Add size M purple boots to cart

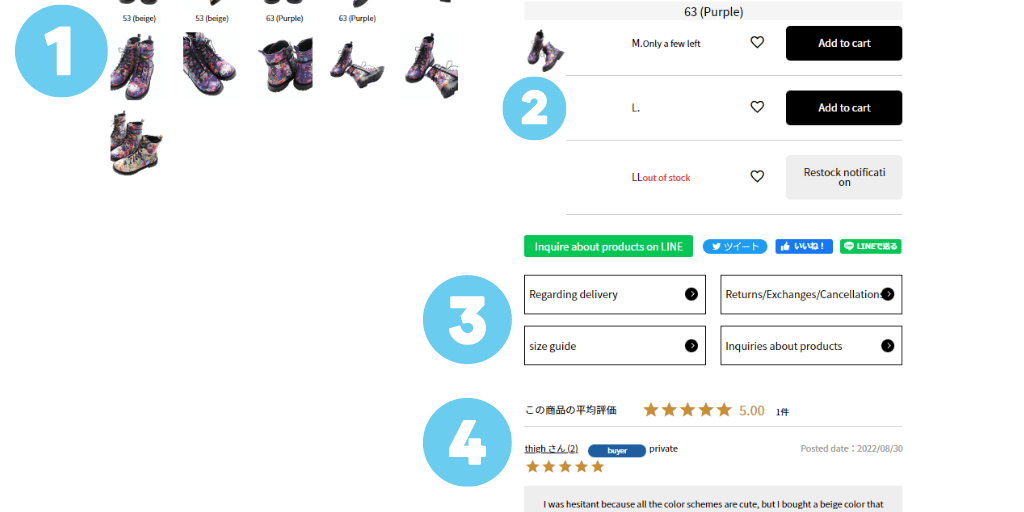[844, 43]
